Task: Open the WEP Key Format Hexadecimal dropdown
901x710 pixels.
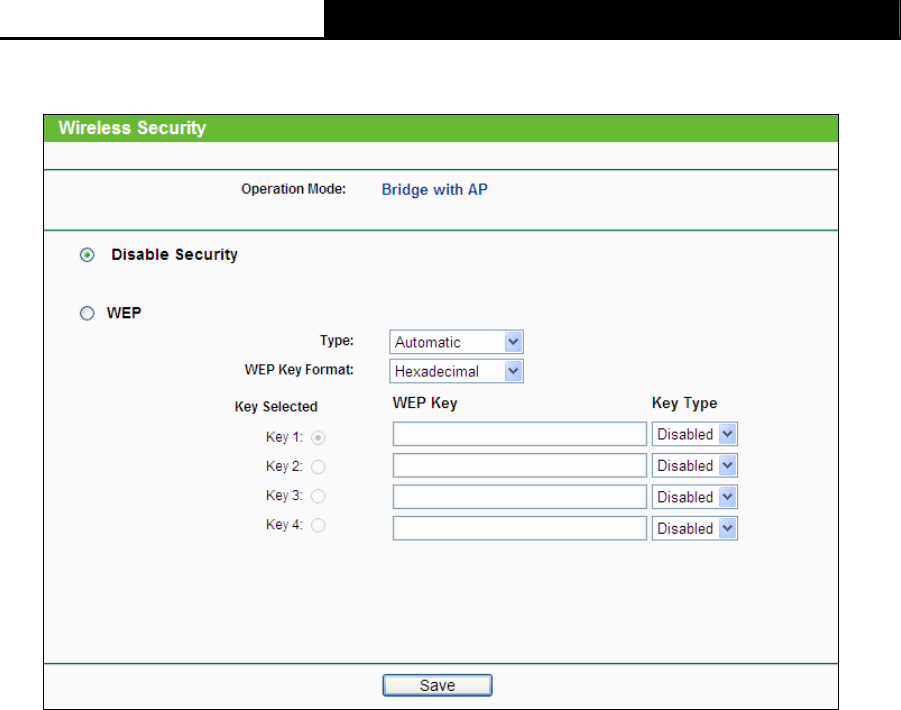Action: (x=456, y=371)
